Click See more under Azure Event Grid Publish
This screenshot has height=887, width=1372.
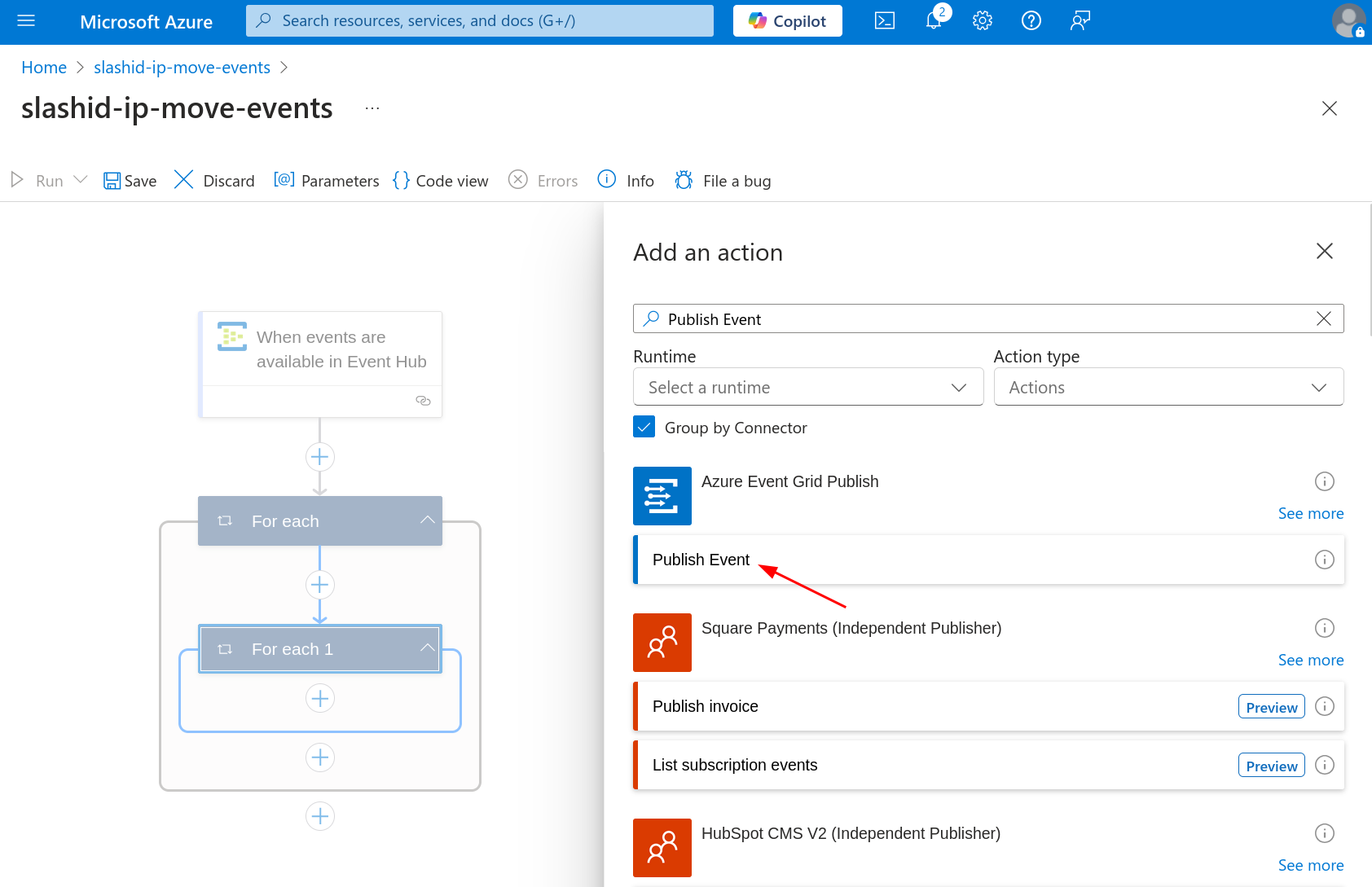pyautogui.click(x=1310, y=513)
